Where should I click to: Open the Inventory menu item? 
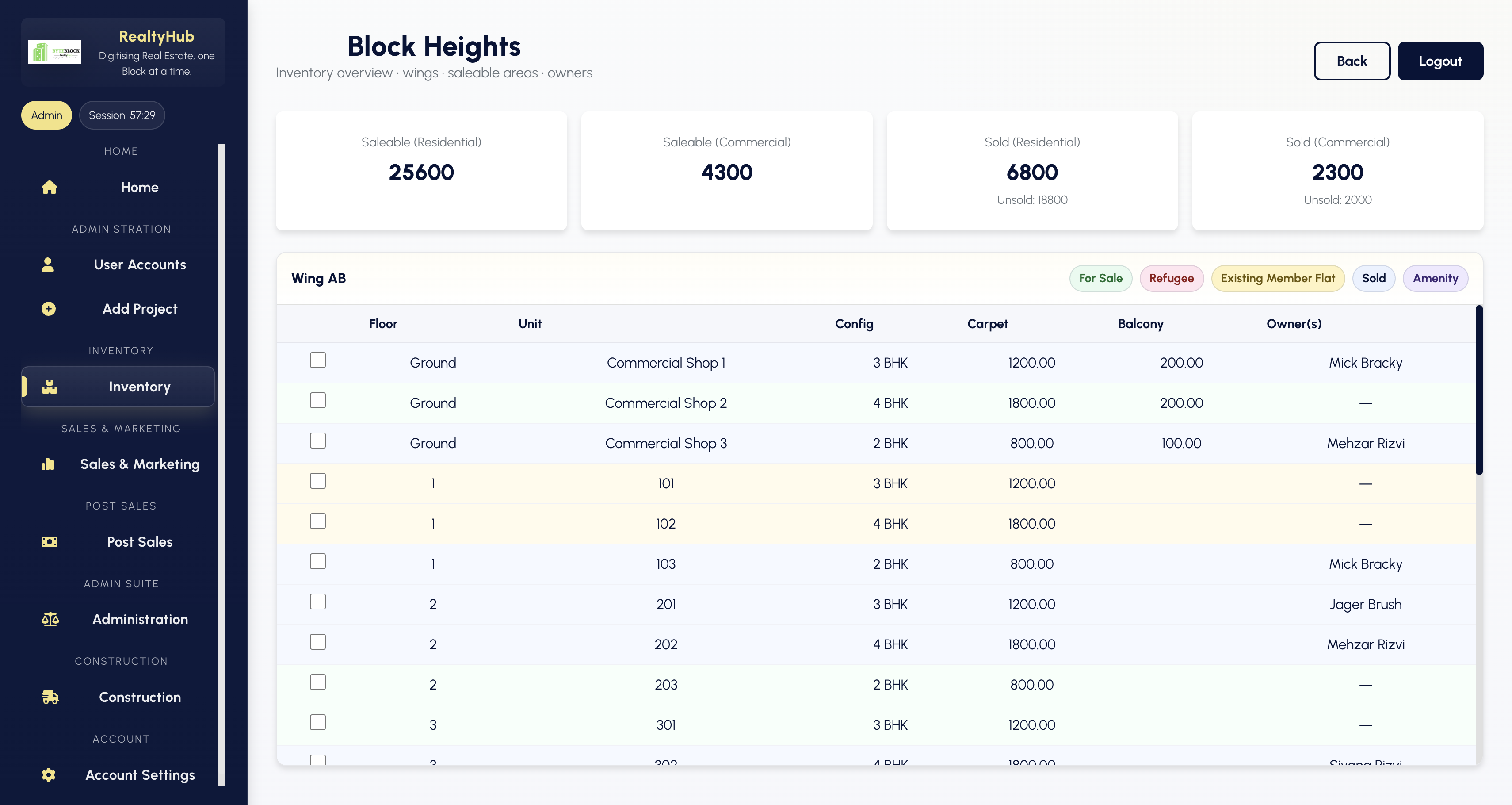click(139, 386)
